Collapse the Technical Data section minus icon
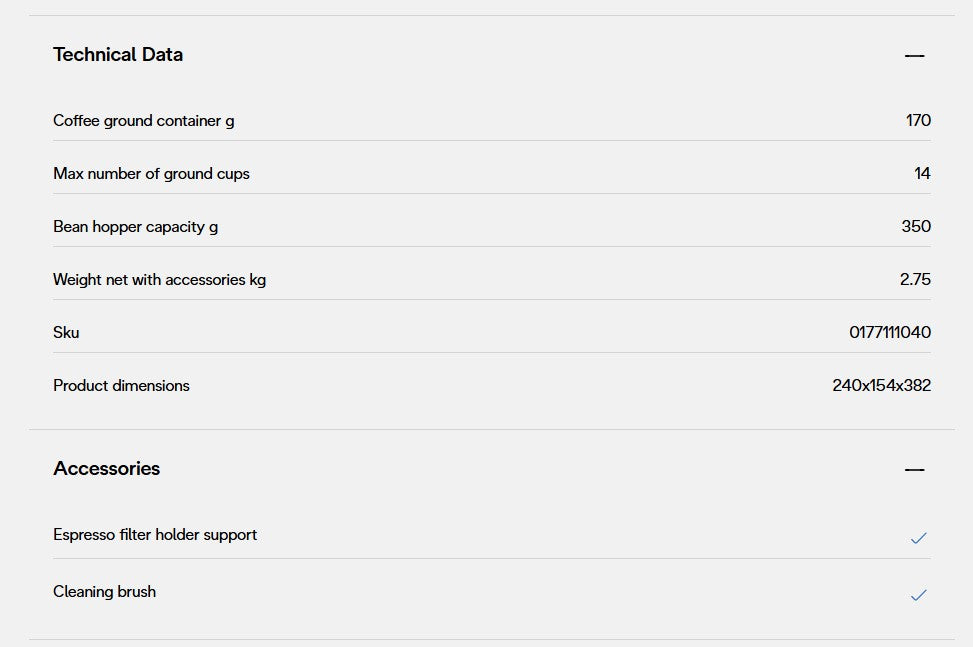Image resolution: width=973 pixels, height=647 pixels. pos(914,56)
